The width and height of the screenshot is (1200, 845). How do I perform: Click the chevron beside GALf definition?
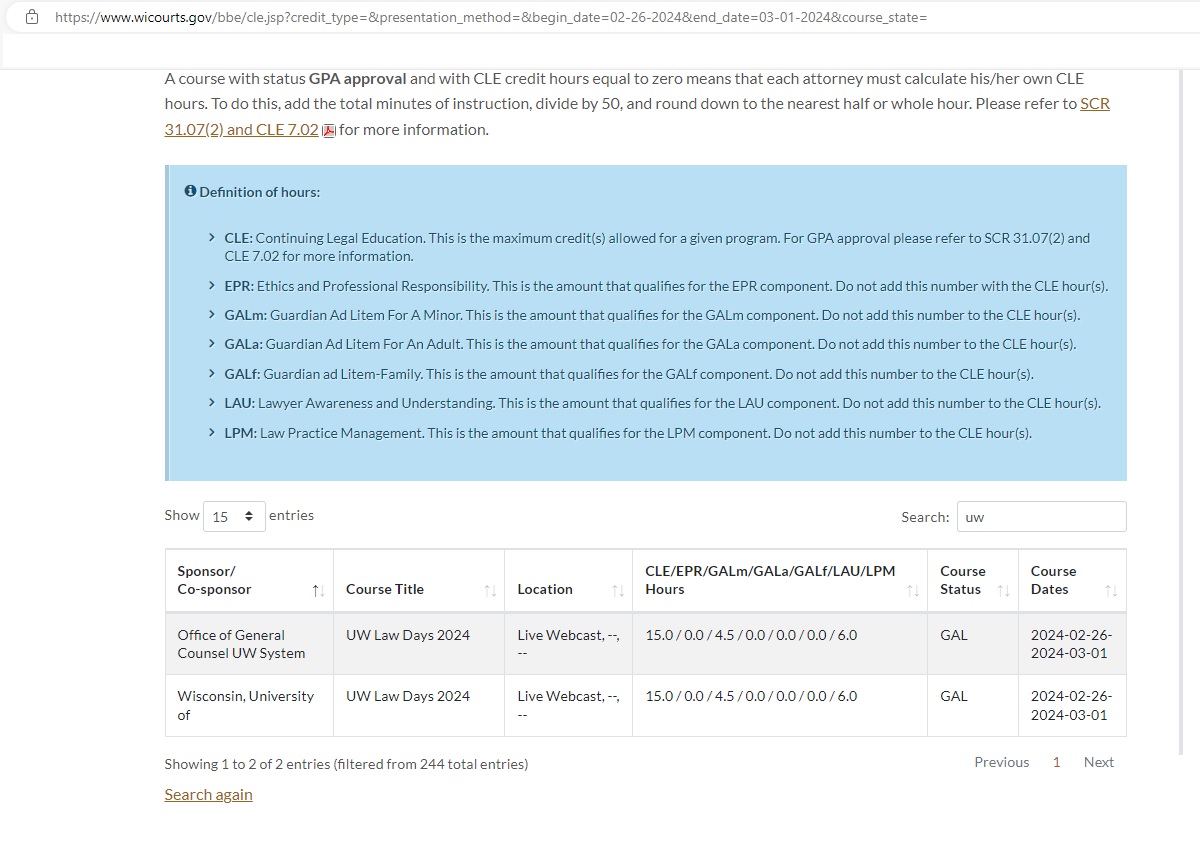pyautogui.click(x=211, y=374)
